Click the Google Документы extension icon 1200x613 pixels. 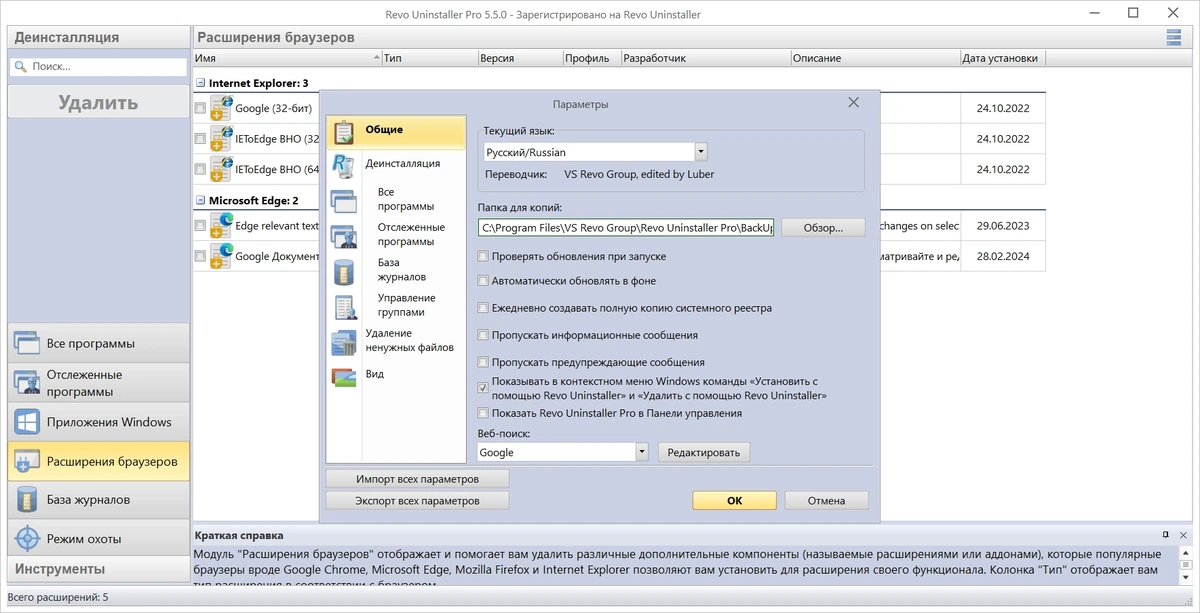[221, 256]
